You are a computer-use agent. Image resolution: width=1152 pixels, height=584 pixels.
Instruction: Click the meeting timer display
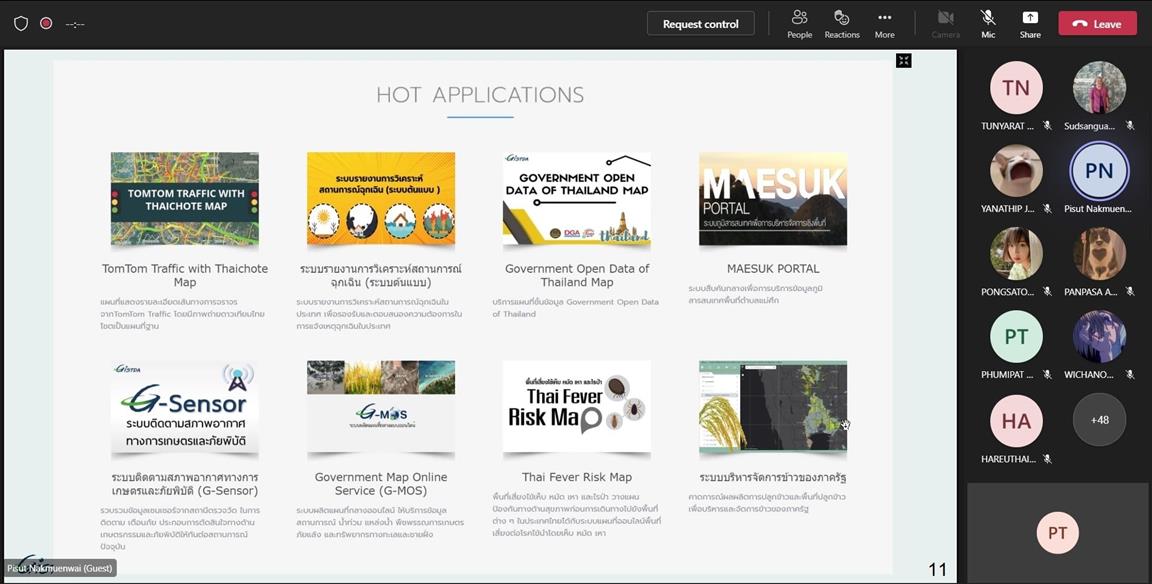tap(75, 24)
